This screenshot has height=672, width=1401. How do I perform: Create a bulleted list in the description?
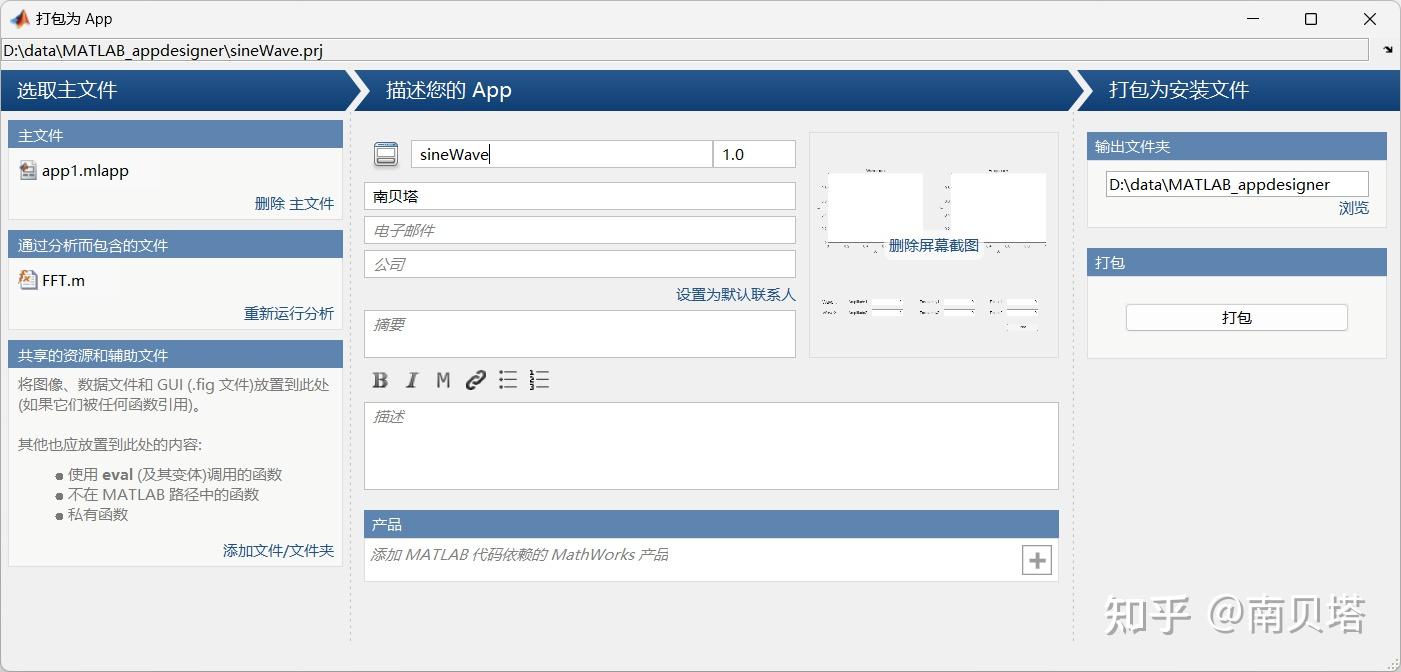tap(507, 380)
